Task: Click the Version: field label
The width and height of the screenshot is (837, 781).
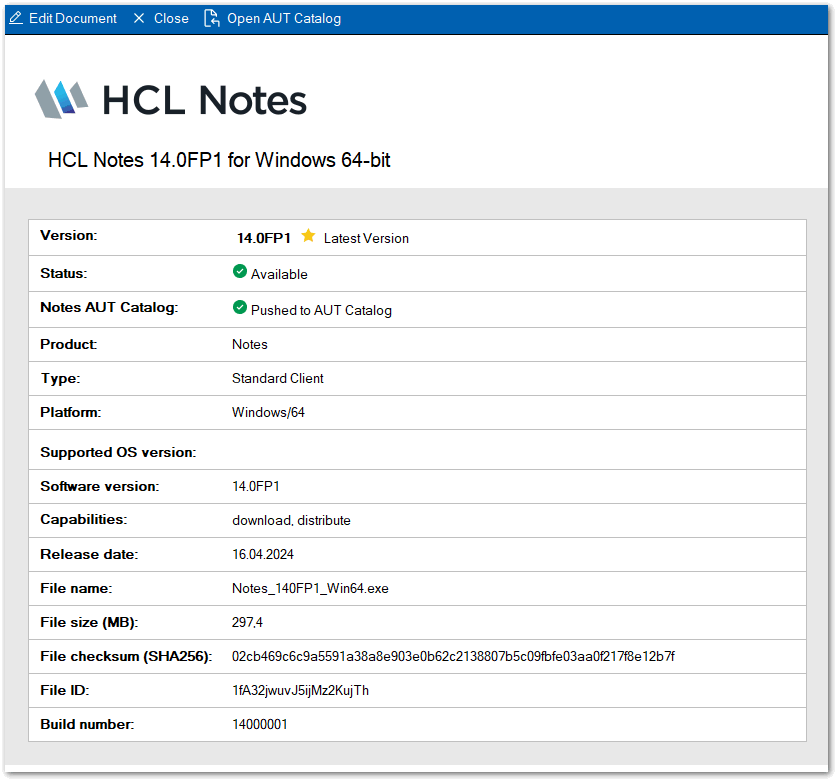Action: click(x=69, y=235)
